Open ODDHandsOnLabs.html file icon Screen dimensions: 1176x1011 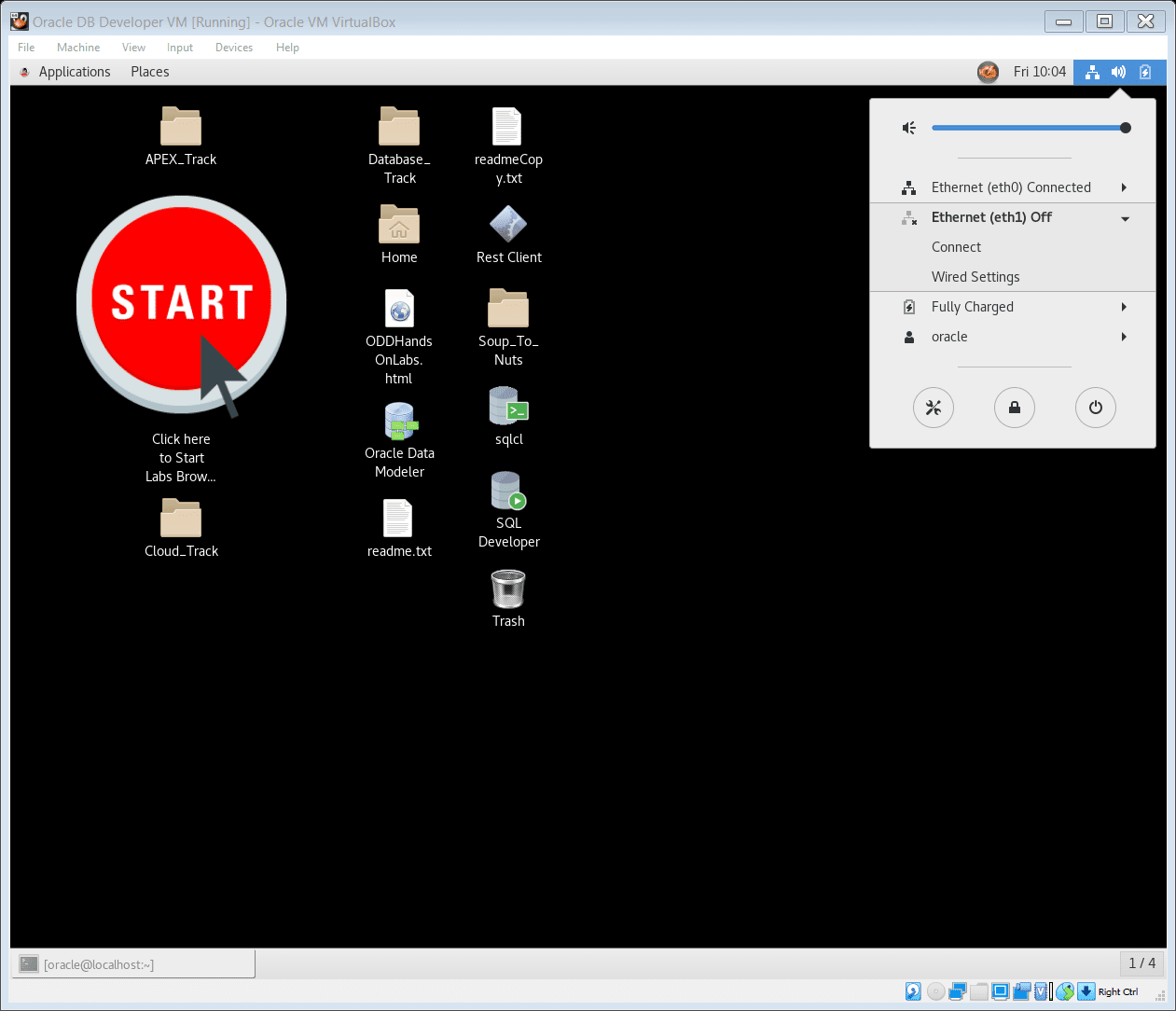pos(399,308)
